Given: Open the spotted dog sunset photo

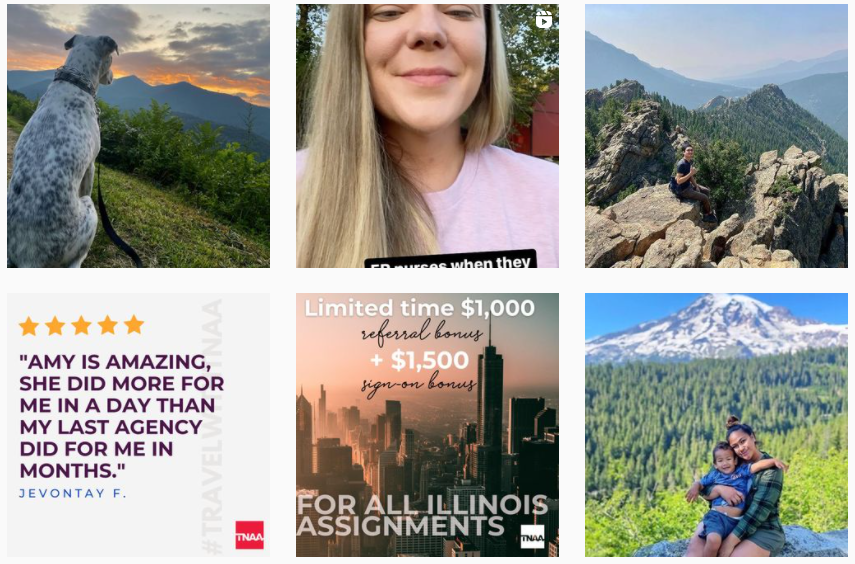Looking at the screenshot, I should [x=138, y=136].
